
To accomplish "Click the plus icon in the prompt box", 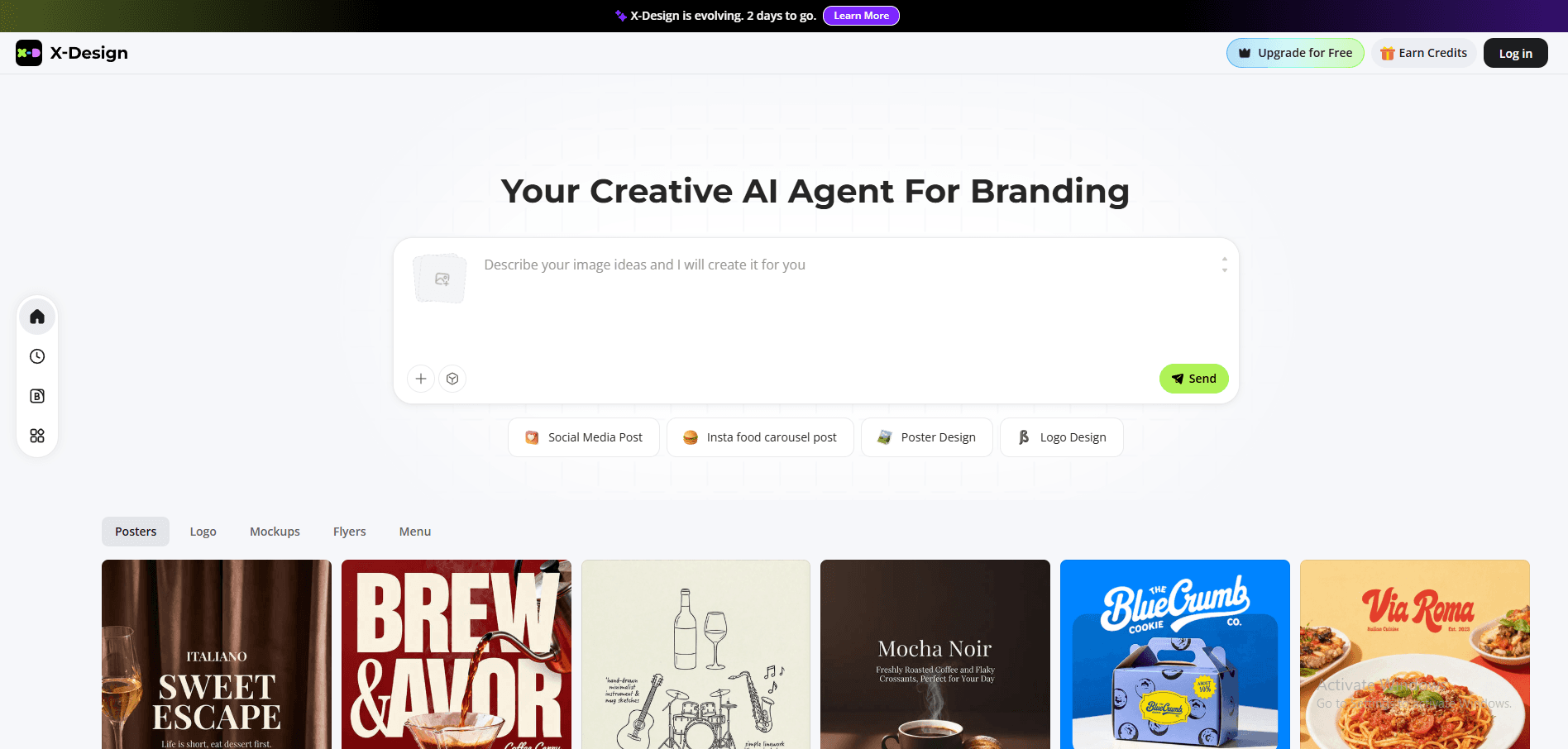I will click(x=421, y=379).
